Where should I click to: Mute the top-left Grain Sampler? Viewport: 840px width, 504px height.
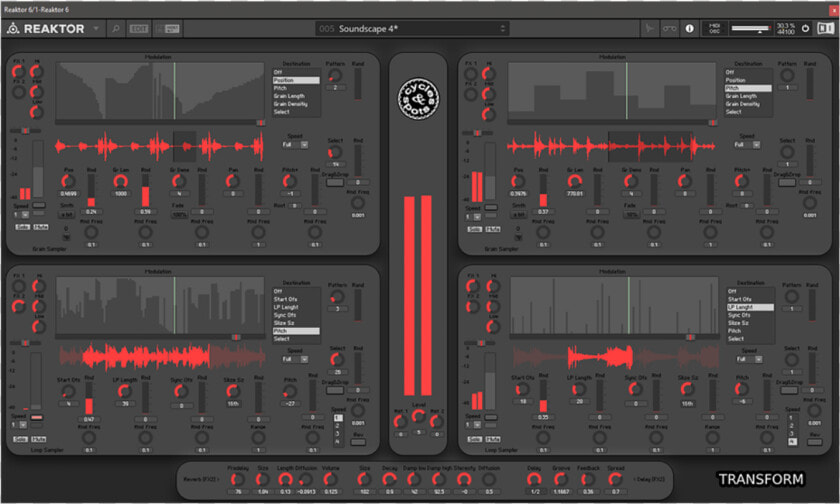(41, 227)
